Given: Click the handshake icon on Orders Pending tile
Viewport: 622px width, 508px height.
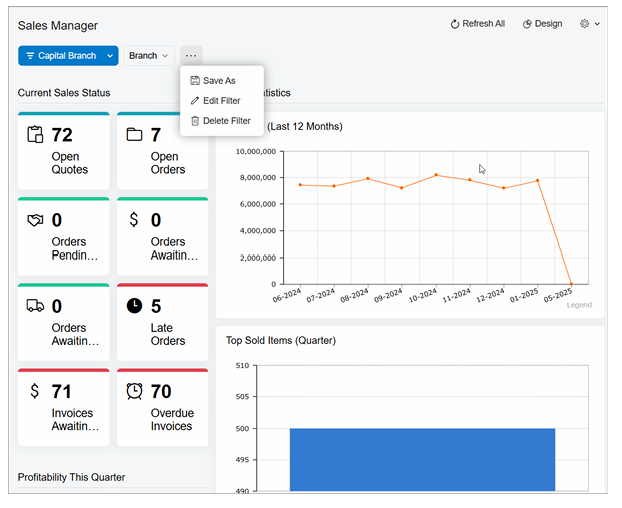Looking at the screenshot, I should point(36,220).
